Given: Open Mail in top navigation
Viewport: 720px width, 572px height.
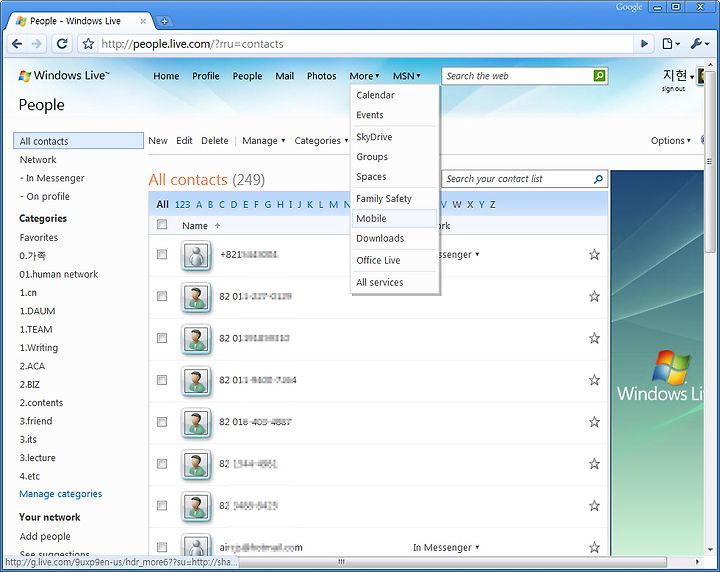Looking at the screenshot, I should [x=285, y=76].
